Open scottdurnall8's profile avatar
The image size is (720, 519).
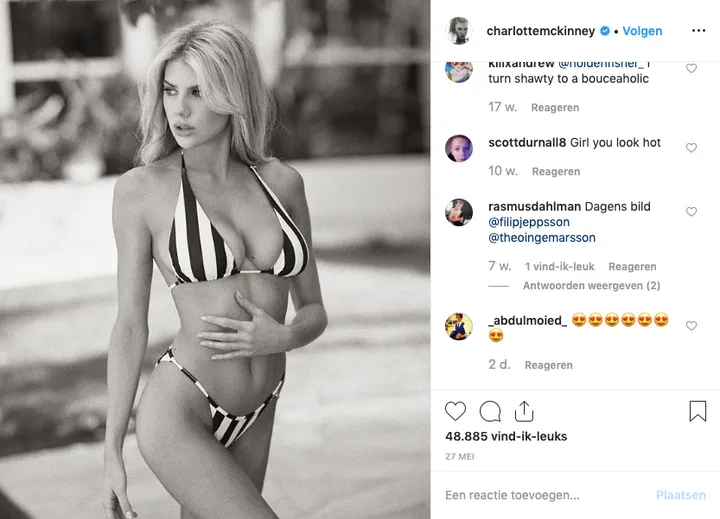[x=459, y=148]
